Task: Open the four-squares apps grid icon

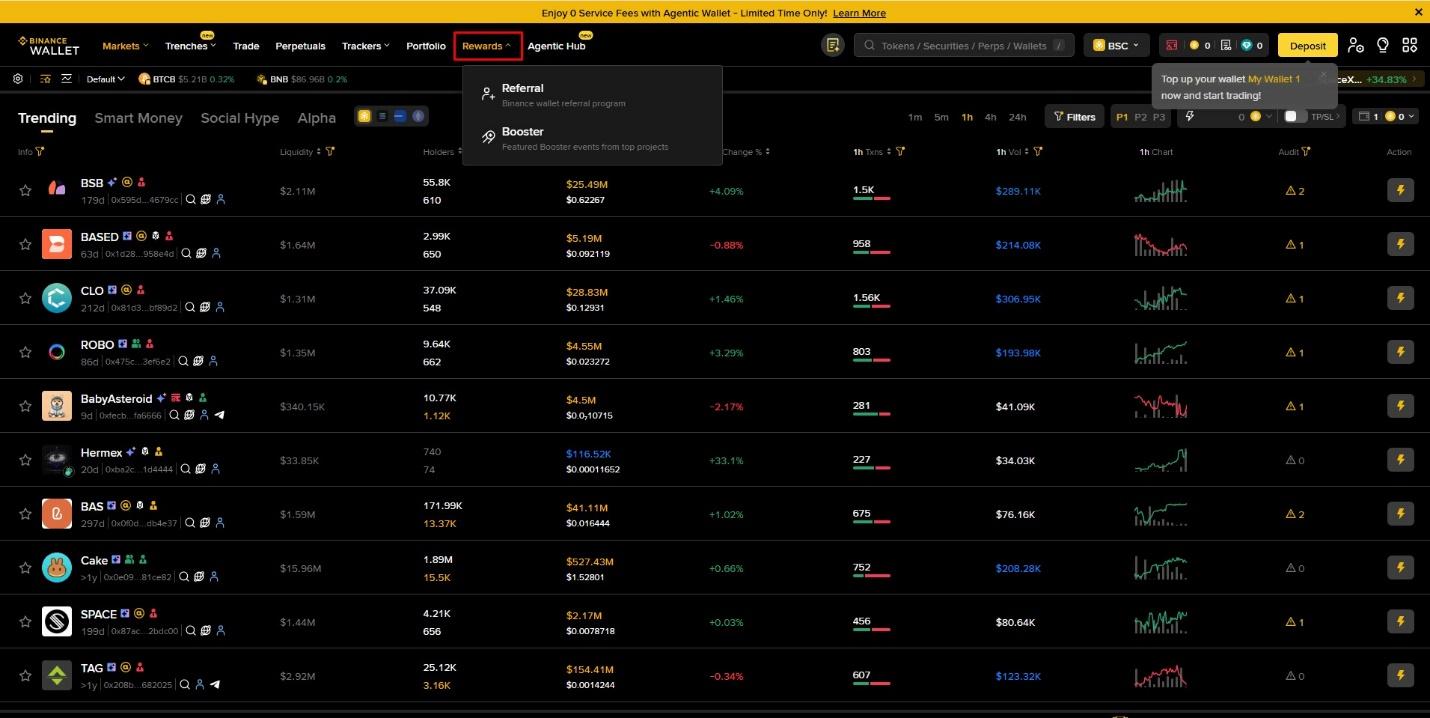Action: pos(1410,45)
